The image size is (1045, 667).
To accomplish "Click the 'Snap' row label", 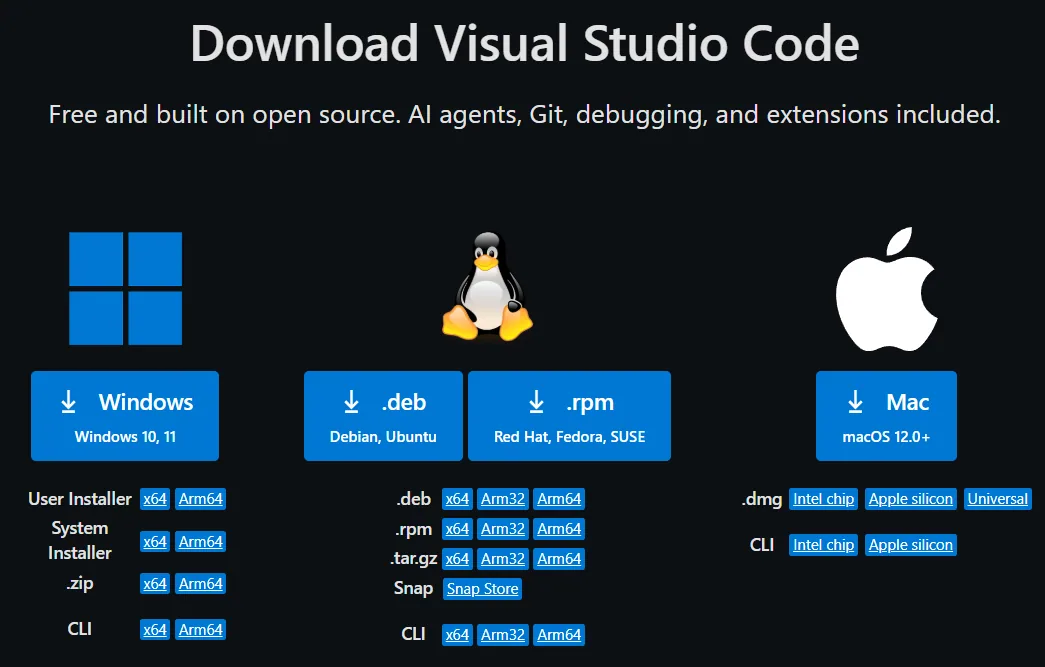I will click(x=413, y=589).
